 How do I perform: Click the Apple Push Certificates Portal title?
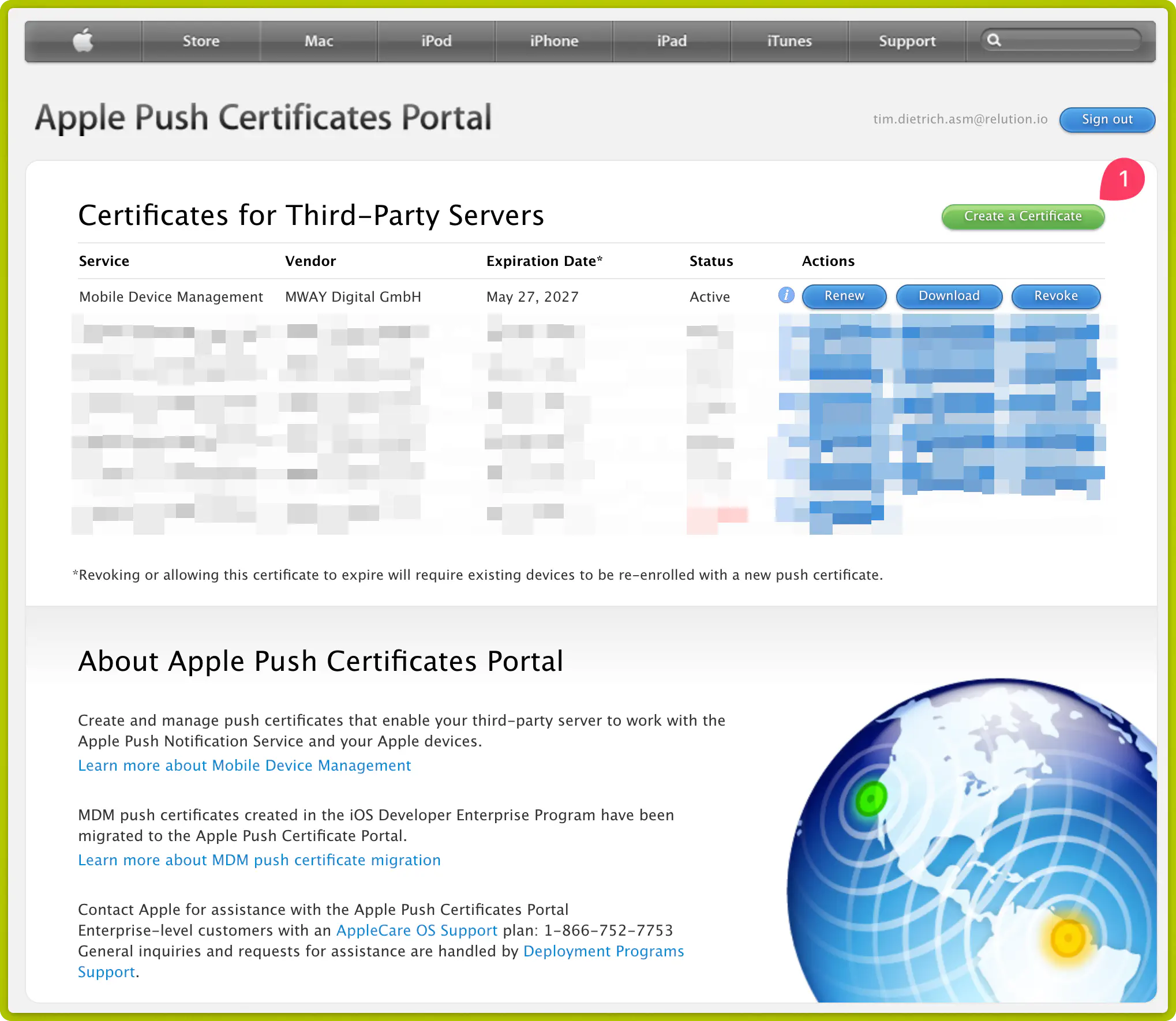(x=263, y=118)
